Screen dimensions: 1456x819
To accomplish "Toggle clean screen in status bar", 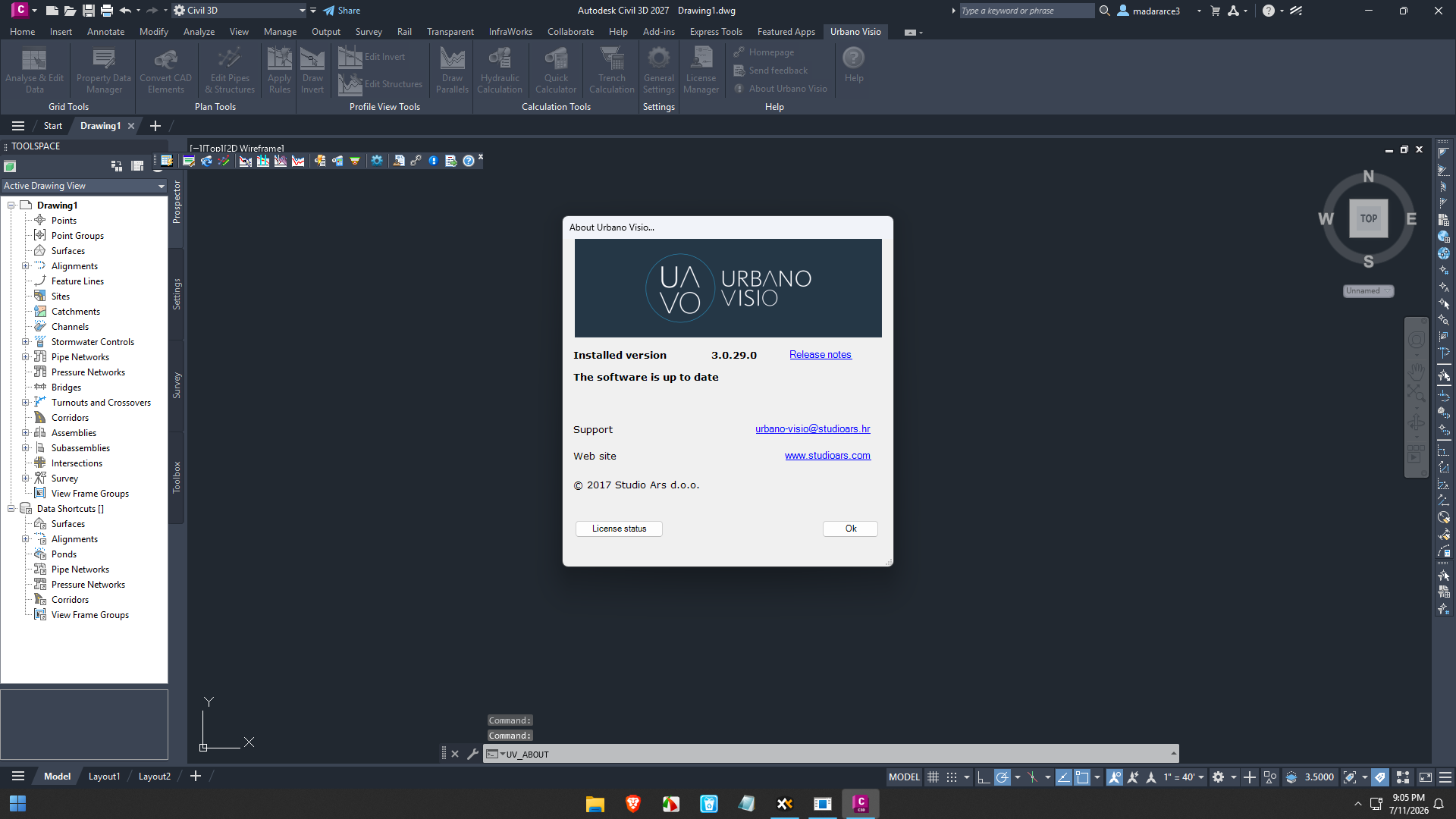I will tap(1426, 777).
